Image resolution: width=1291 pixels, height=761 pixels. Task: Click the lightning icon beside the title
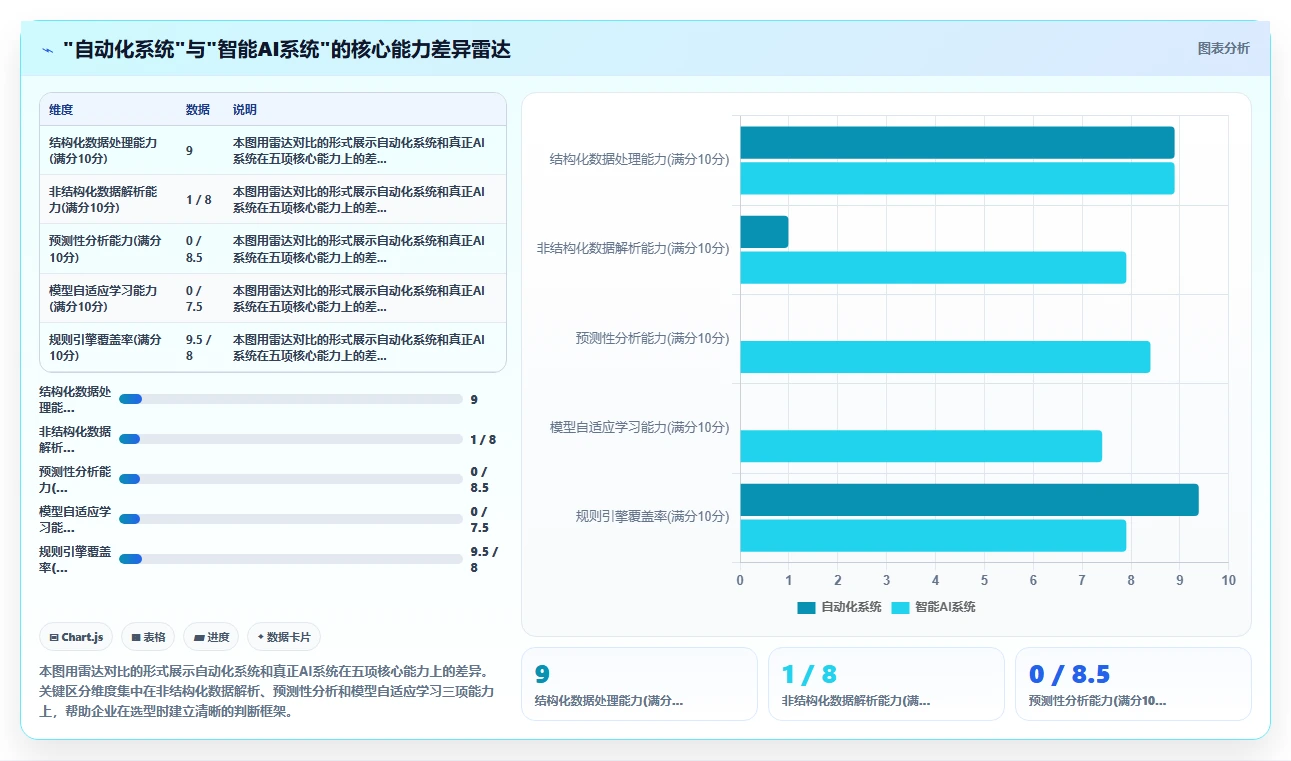coord(47,50)
